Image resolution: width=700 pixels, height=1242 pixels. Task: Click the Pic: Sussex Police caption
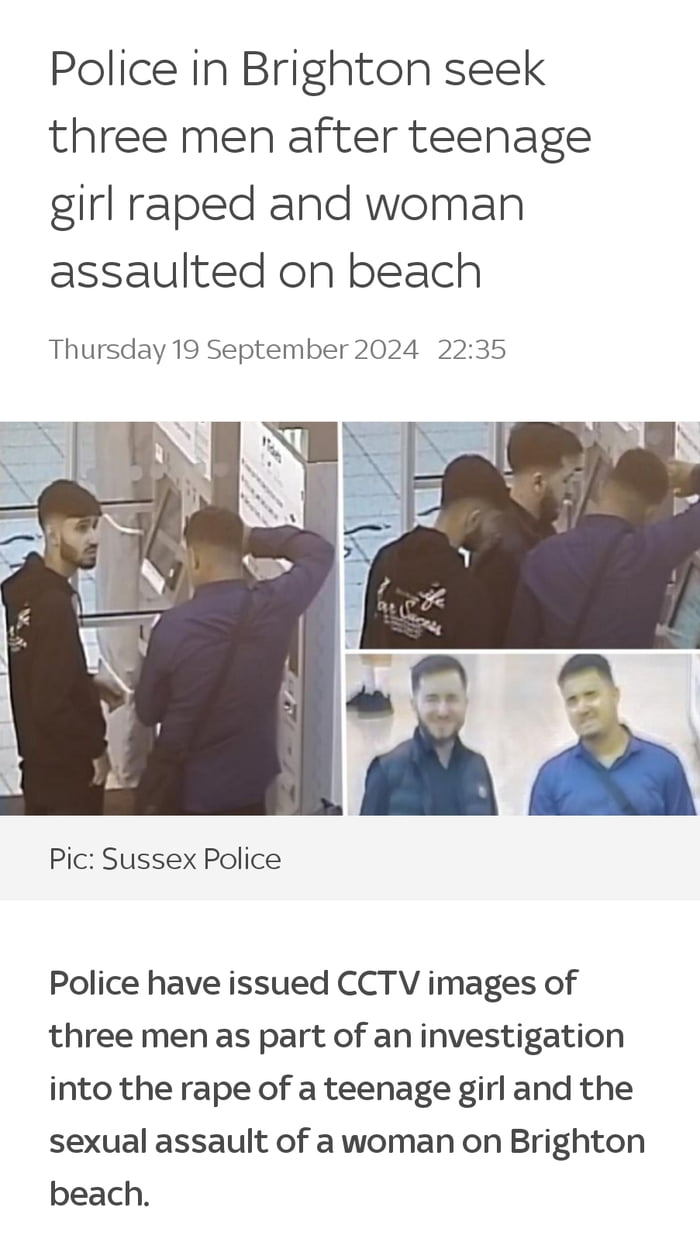pos(165,858)
